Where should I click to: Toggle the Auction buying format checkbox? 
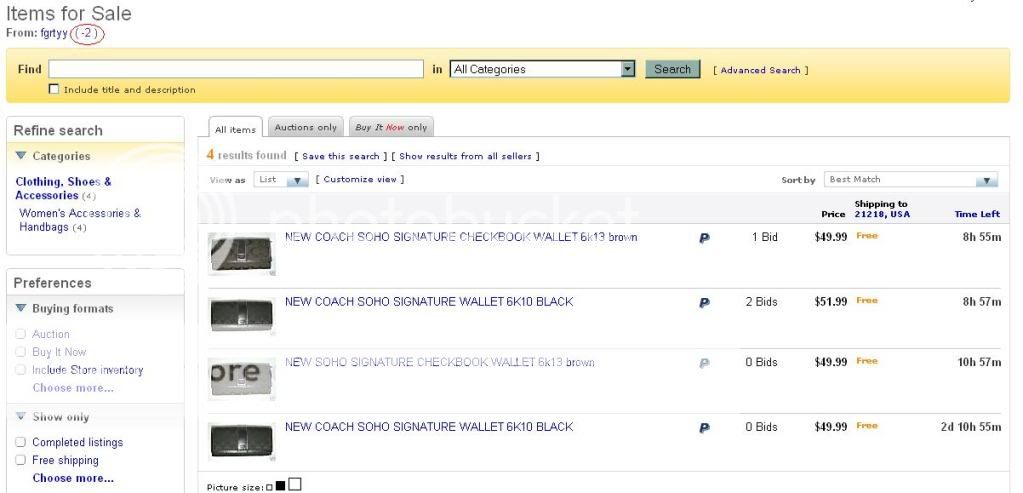coord(20,334)
